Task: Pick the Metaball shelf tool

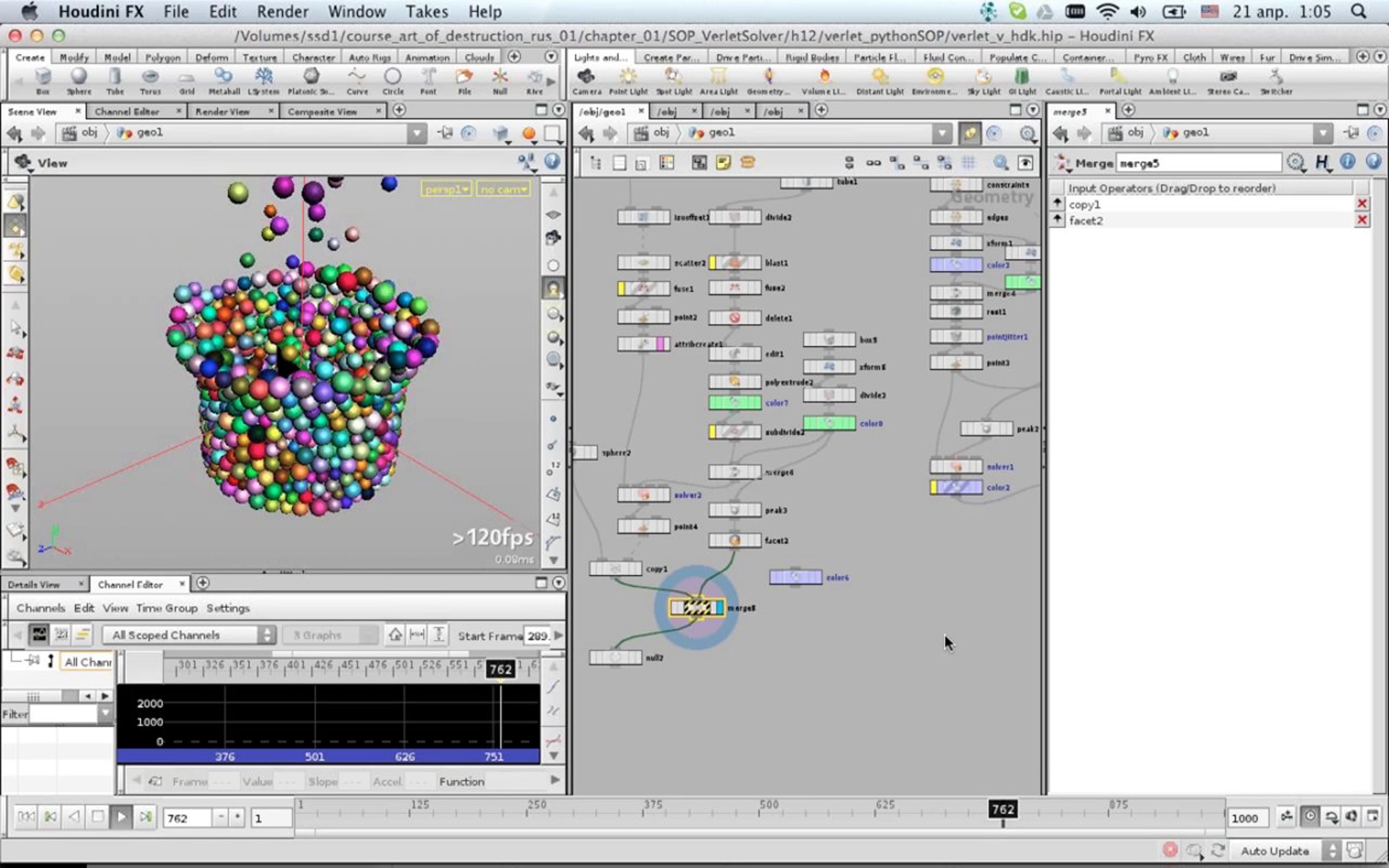Action: (x=224, y=80)
